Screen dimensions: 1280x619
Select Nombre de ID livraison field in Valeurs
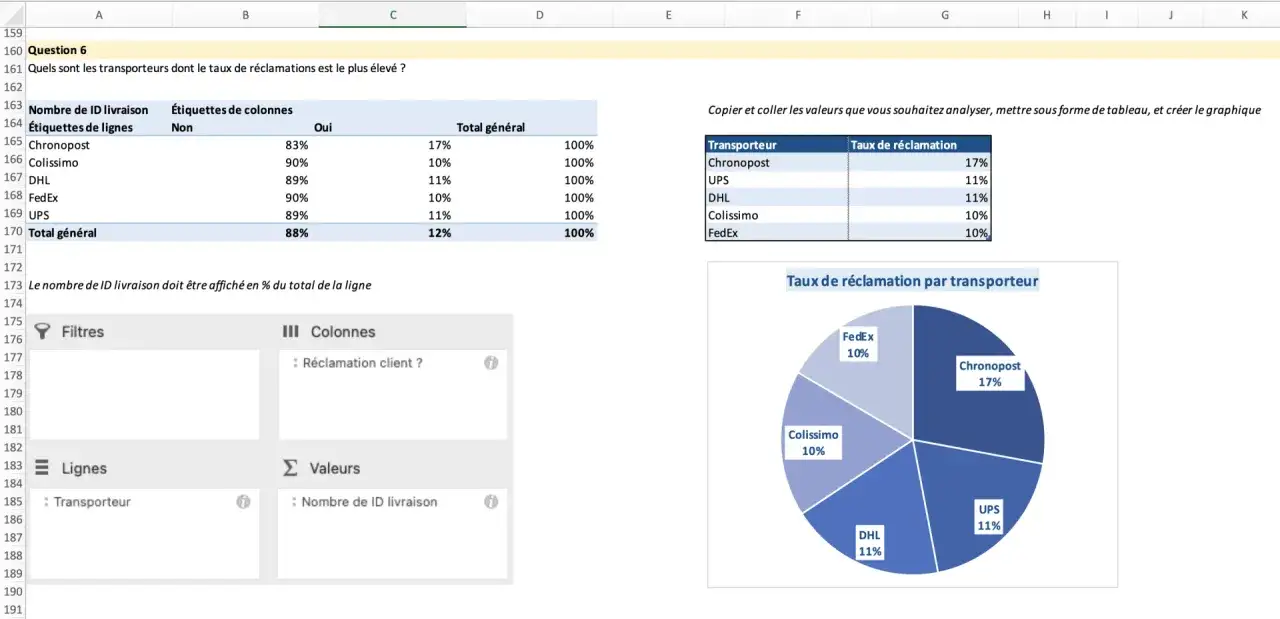click(369, 502)
